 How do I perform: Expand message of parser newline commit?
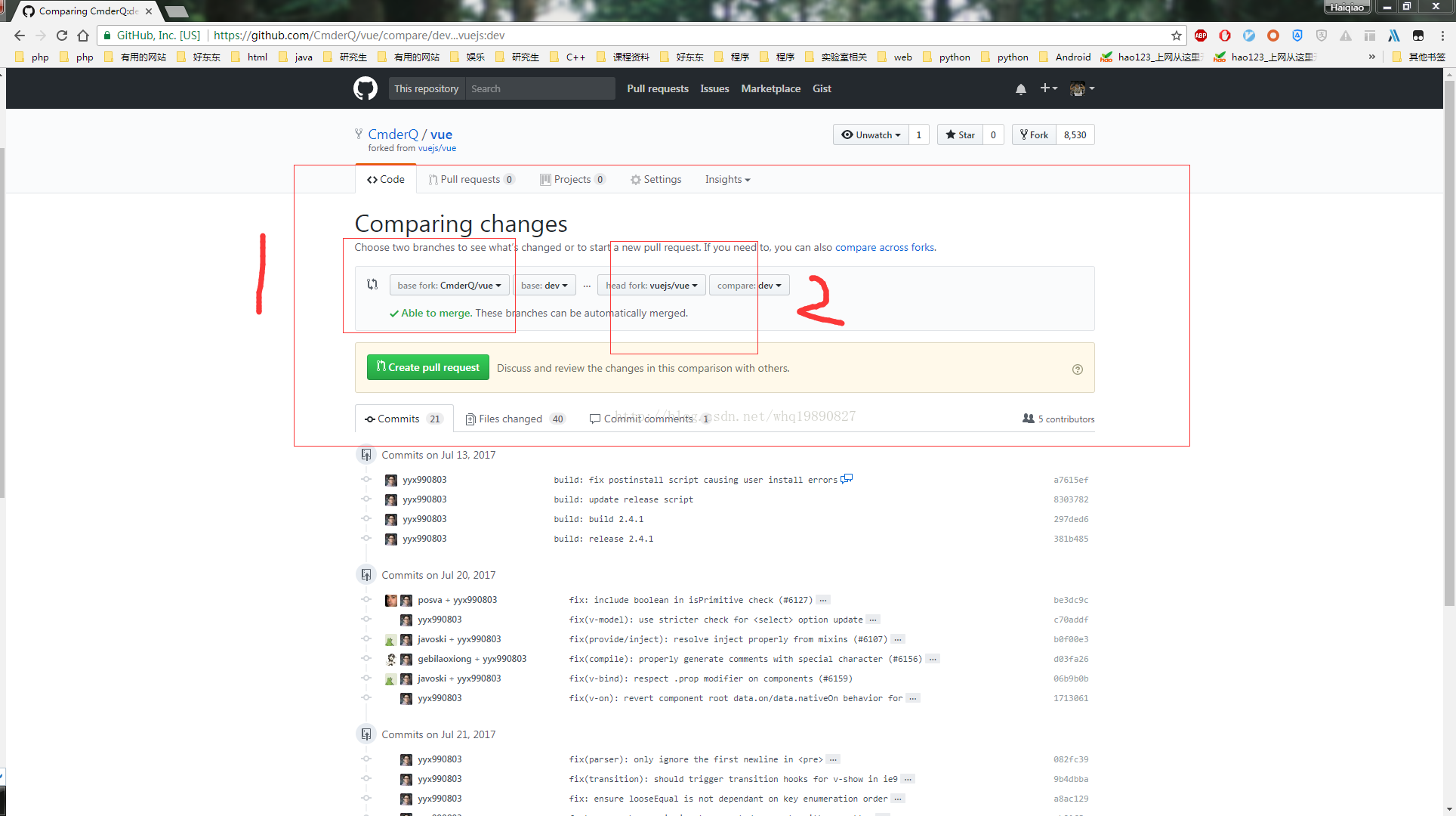(x=832, y=759)
